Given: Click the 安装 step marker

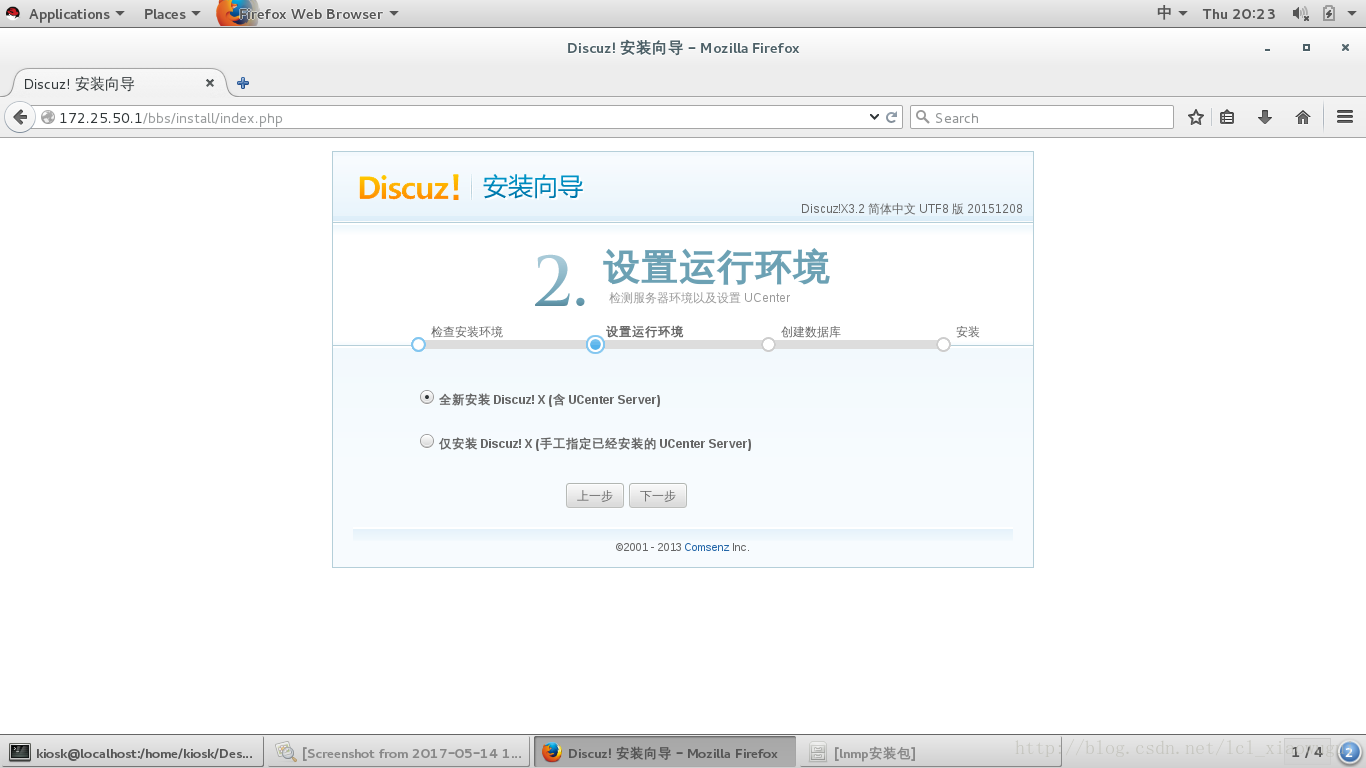Looking at the screenshot, I should click(x=943, y=344).
